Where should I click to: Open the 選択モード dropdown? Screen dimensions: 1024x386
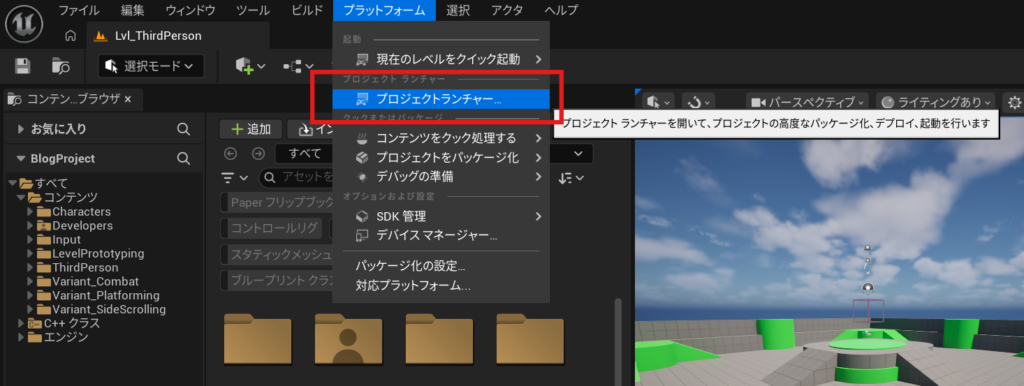[151, 66]
